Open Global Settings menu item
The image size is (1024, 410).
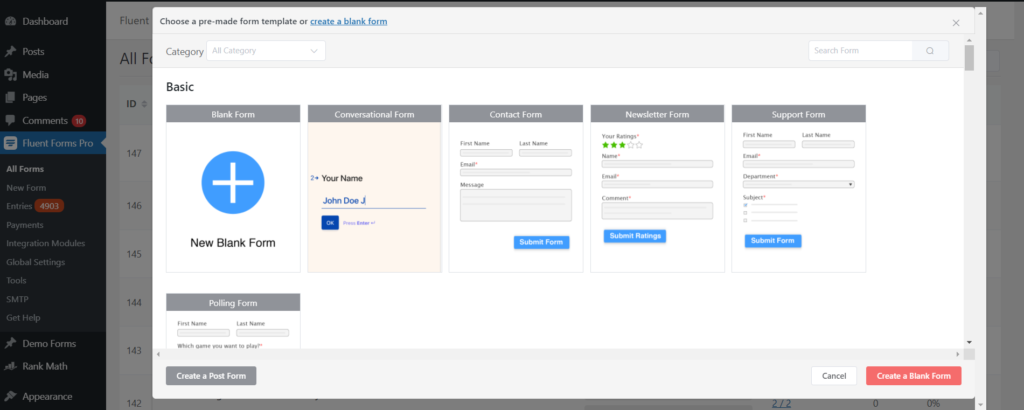pos(35,262)
